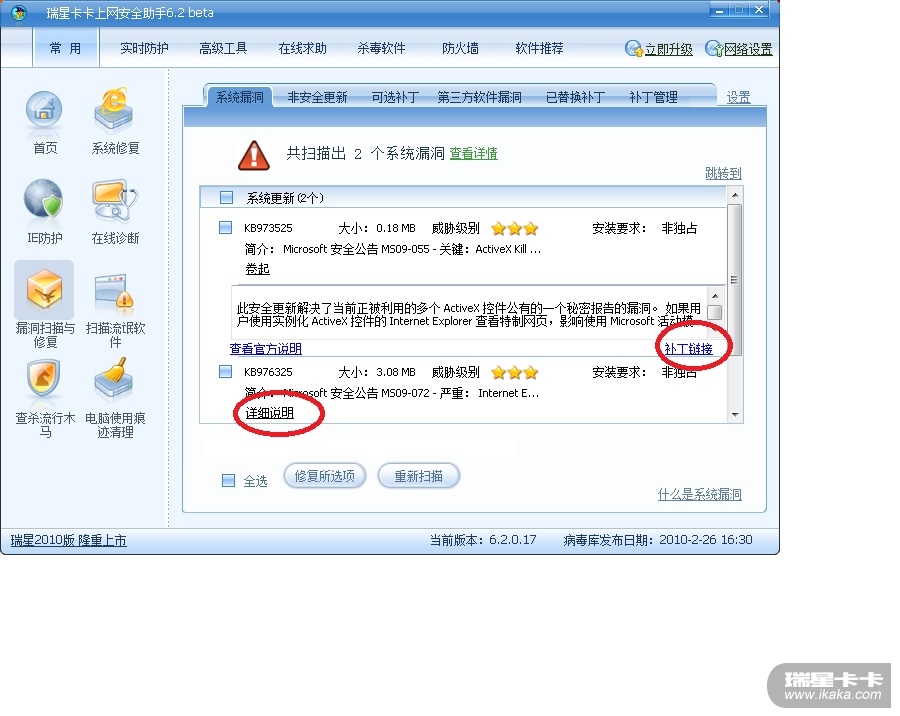This screenshot has width=900, height=716.
Task: Switch to the 补丁管理 sub-tab
Action: coord(653,97)
